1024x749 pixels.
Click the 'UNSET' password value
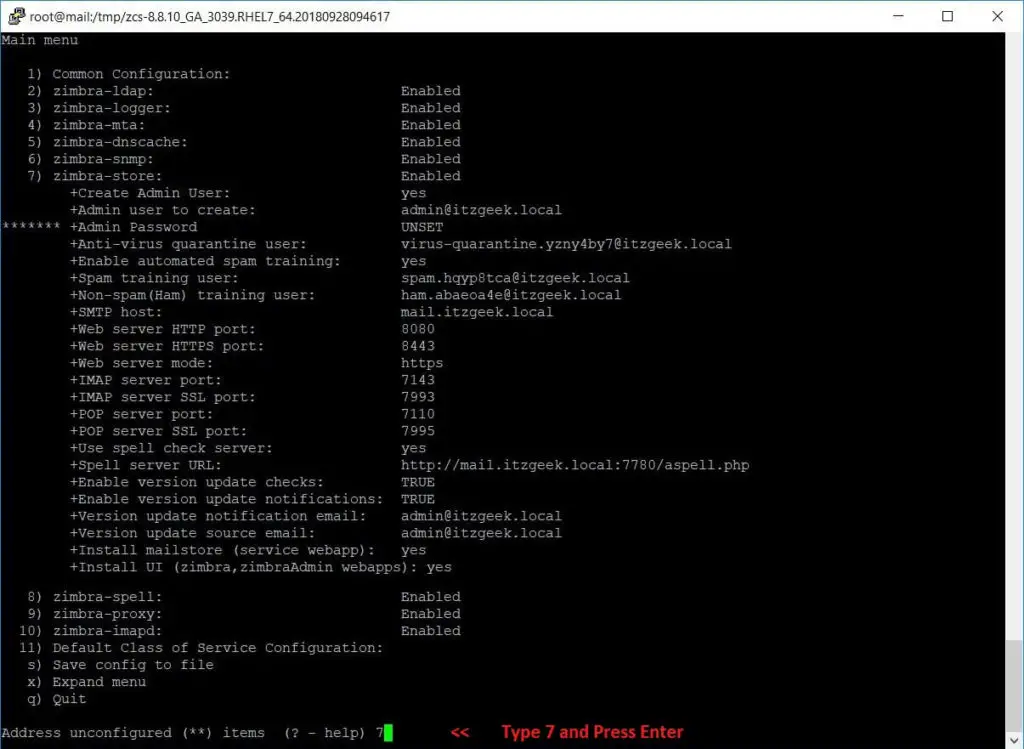point(422,227)
